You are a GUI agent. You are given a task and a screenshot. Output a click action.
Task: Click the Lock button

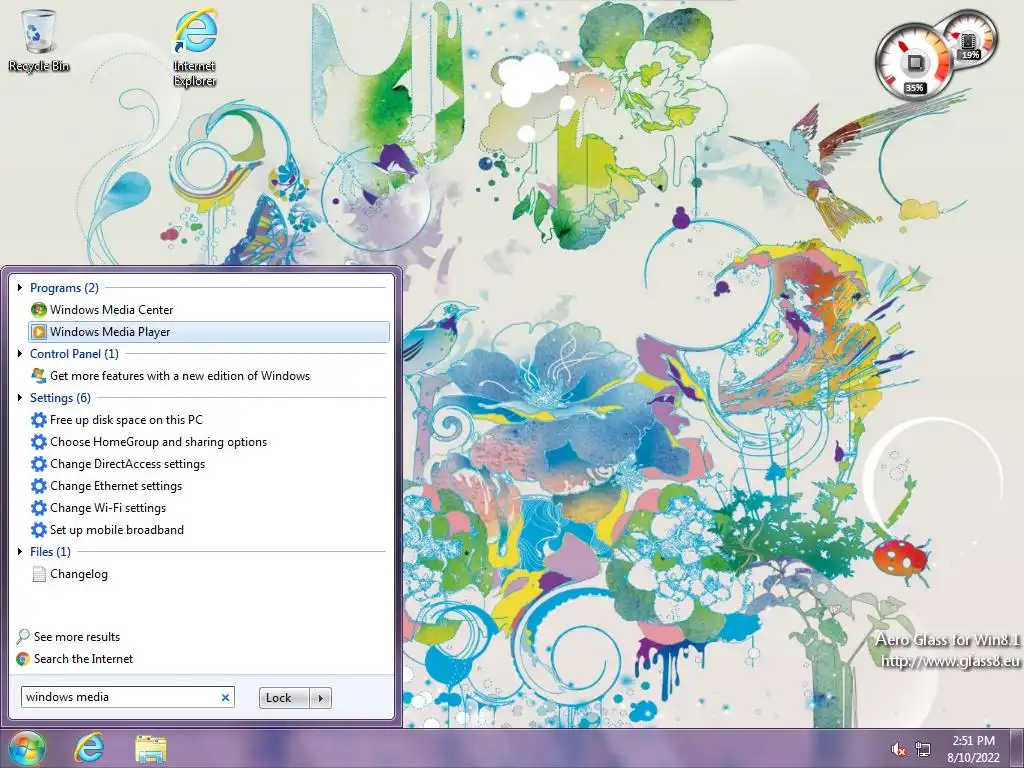[284, 697]
